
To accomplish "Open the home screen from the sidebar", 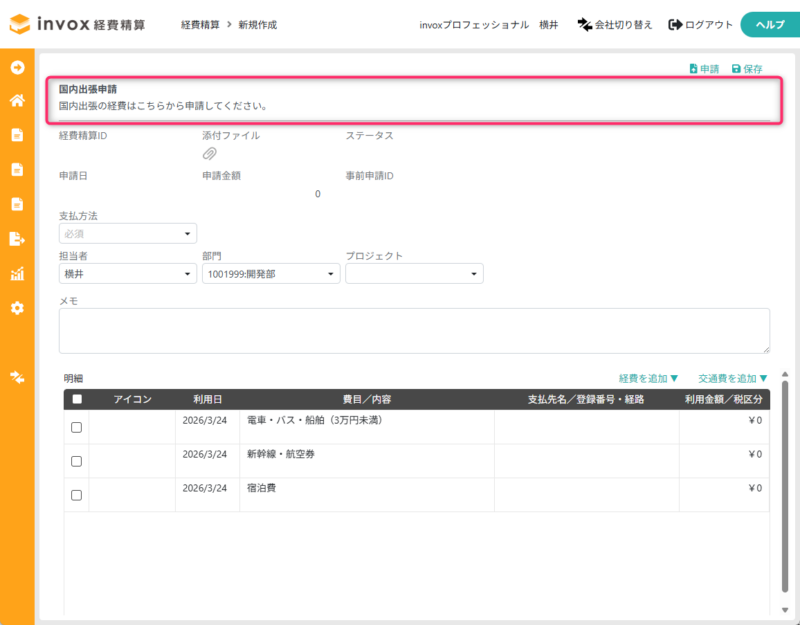I will pyautogui.click(x=15, y=101).
